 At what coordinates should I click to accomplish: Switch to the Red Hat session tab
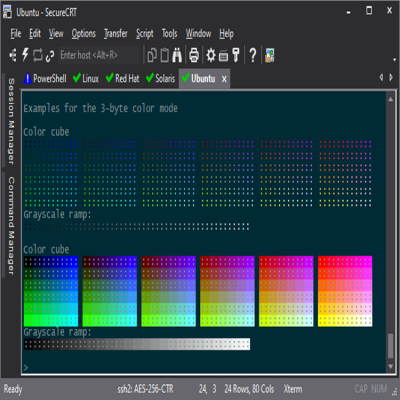pyautogui.click(x=123, y=79)
